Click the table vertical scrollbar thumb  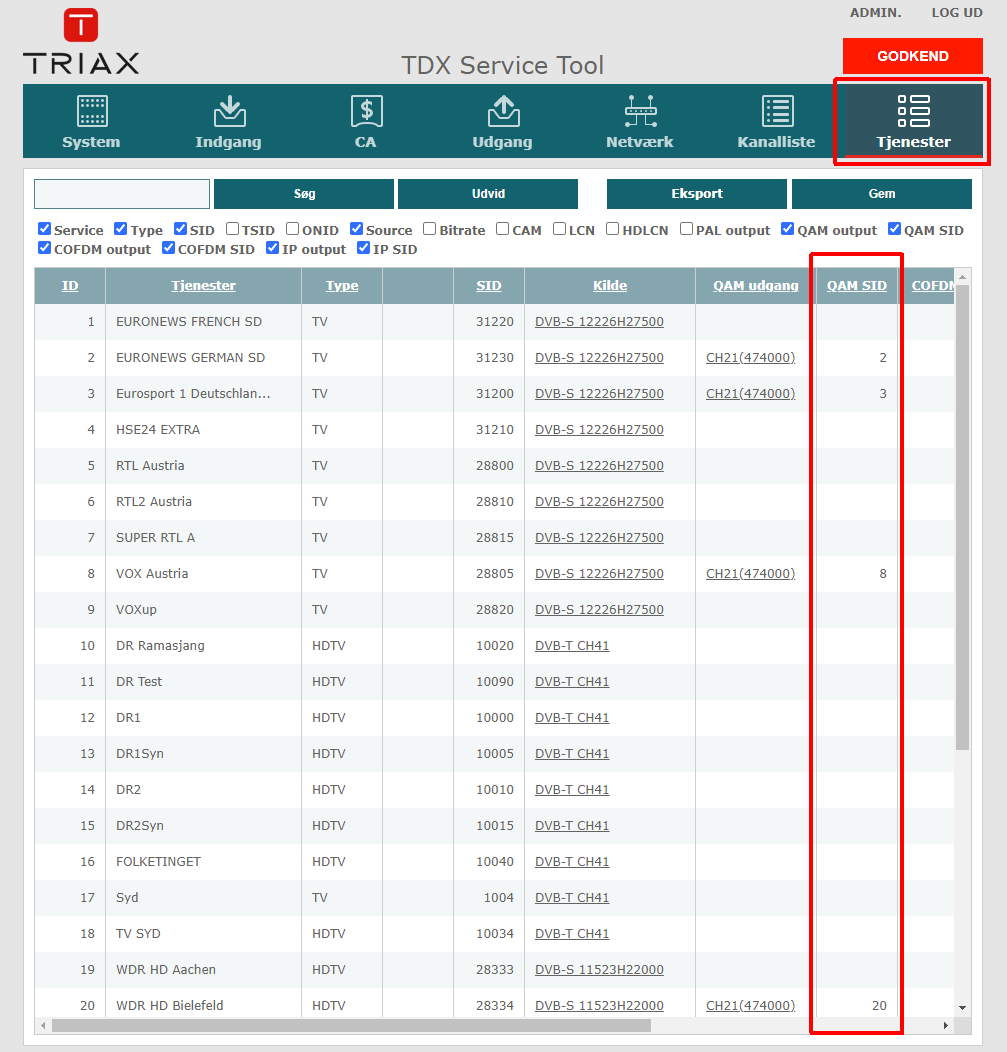[x=963, y=517]
